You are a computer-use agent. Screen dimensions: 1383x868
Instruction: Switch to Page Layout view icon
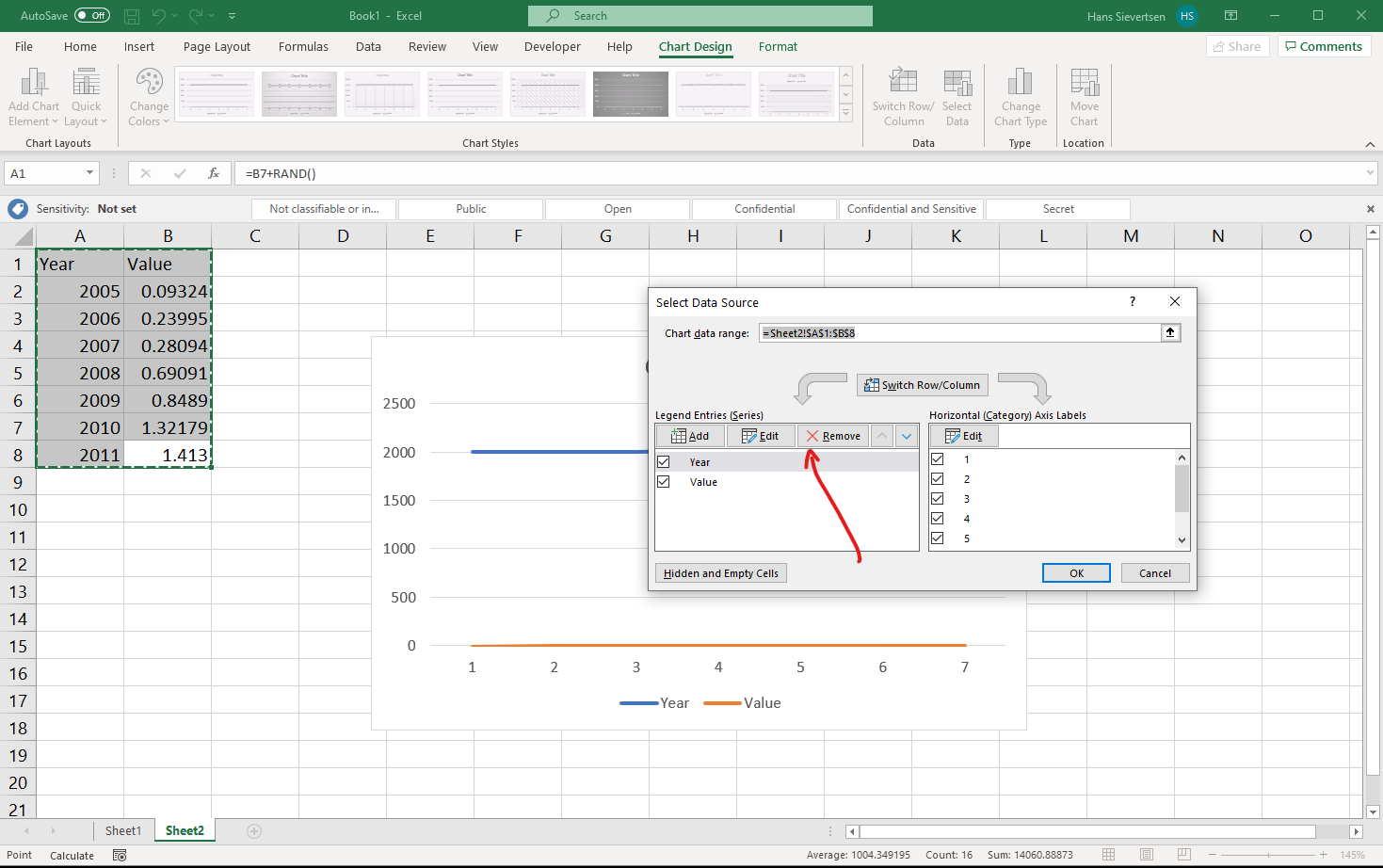tap(1147, 855)
